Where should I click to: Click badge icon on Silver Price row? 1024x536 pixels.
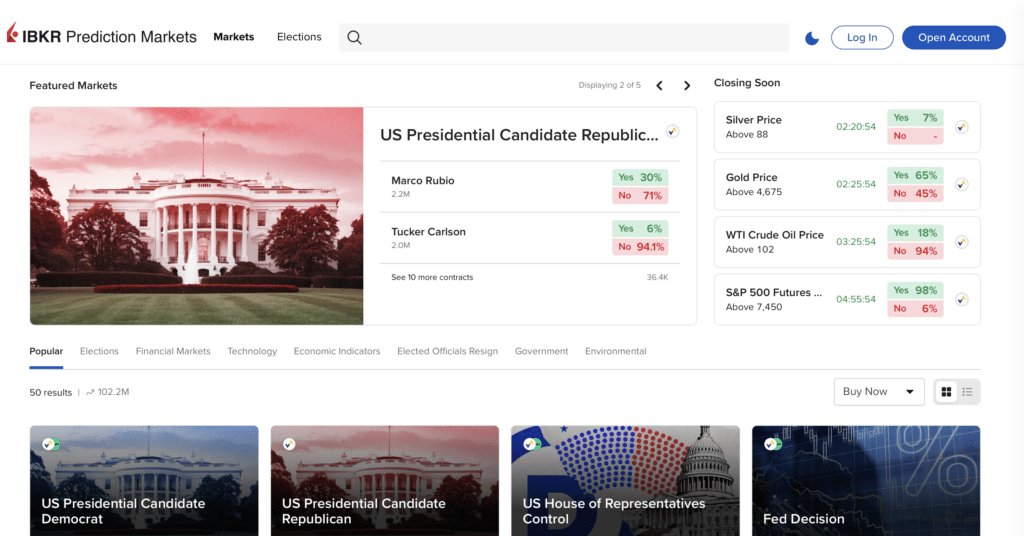961,127
